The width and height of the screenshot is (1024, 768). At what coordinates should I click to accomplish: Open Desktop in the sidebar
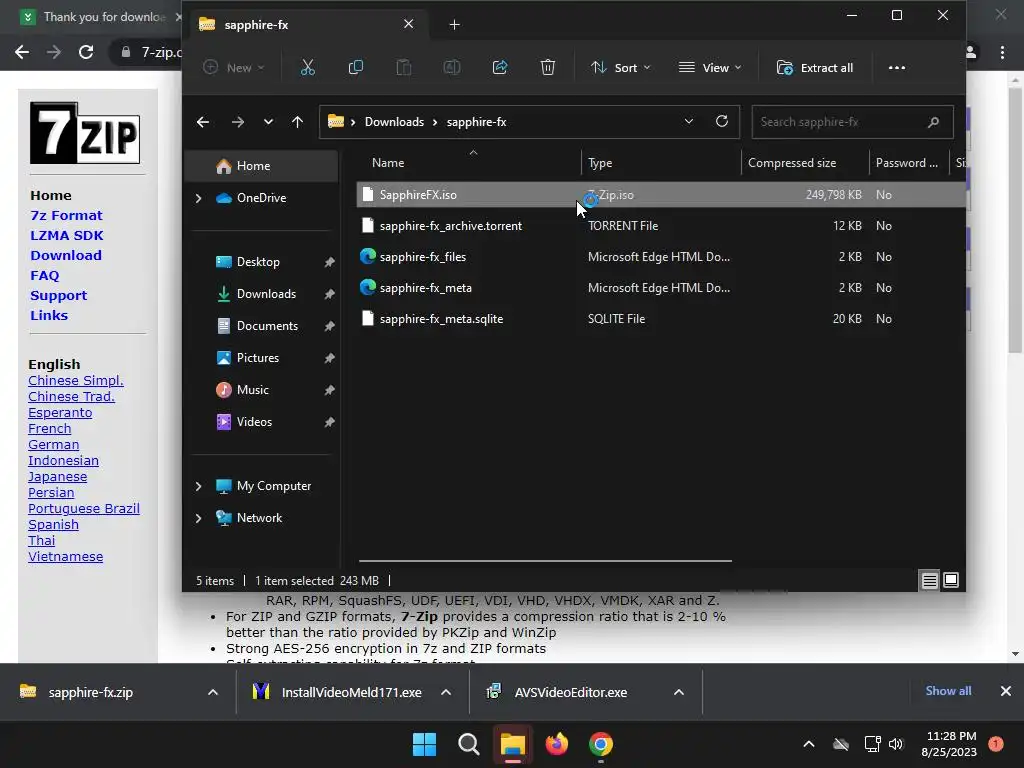[x=258, y=262]
